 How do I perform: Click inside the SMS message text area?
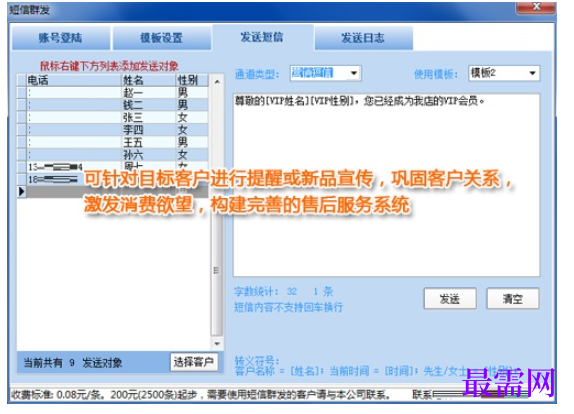(x=386, y=185)
